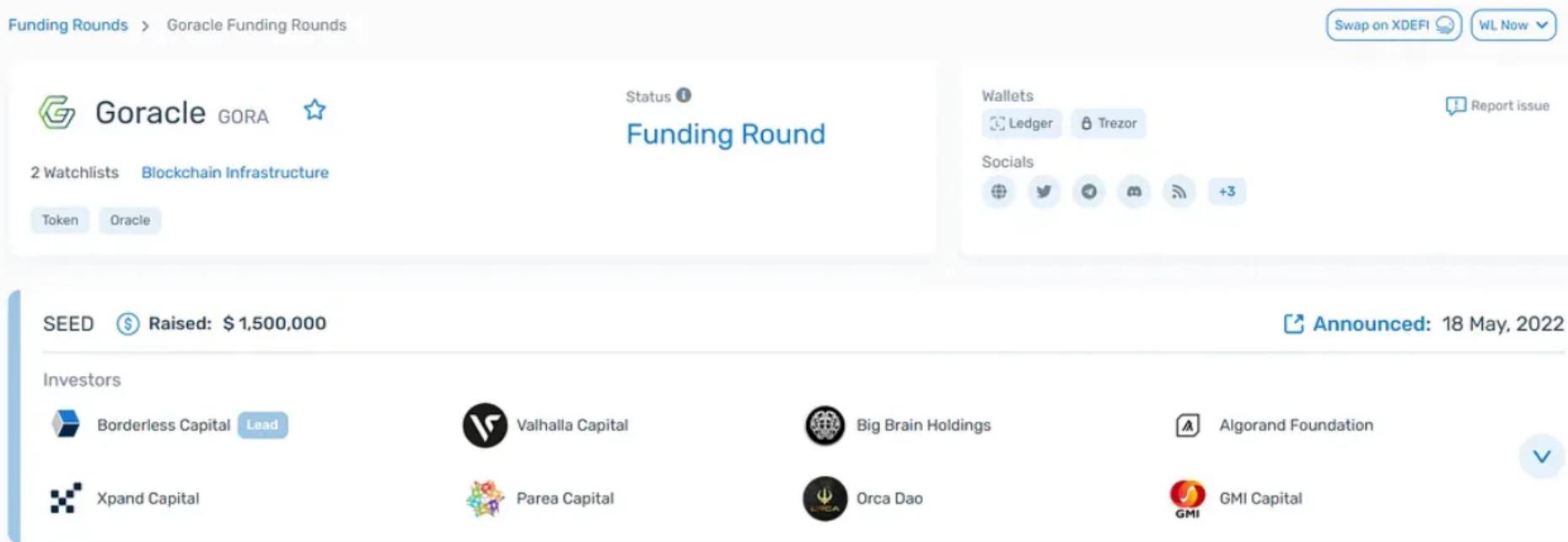Click the $ 1,500,000 raised amount
Screen dimensions: 1568x542
click(275, 324)
